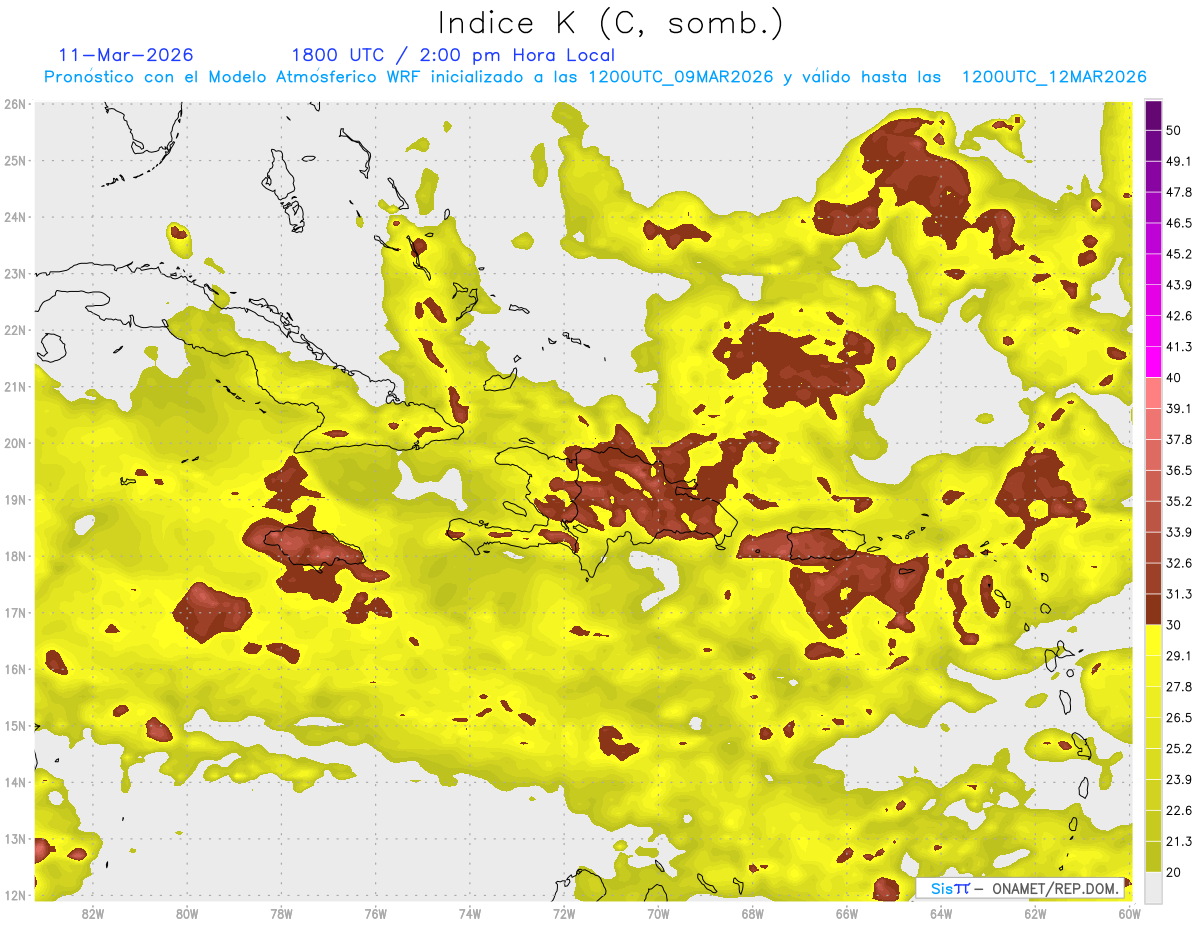Viewport: 1200px width, 927px height.
Task: Click the "62W" longitude label
Action: click(x=1035, y=913)
